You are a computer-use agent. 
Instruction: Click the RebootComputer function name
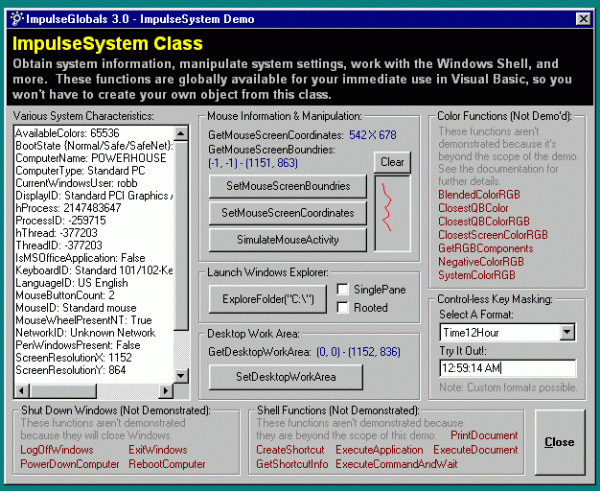pos(167,464)
